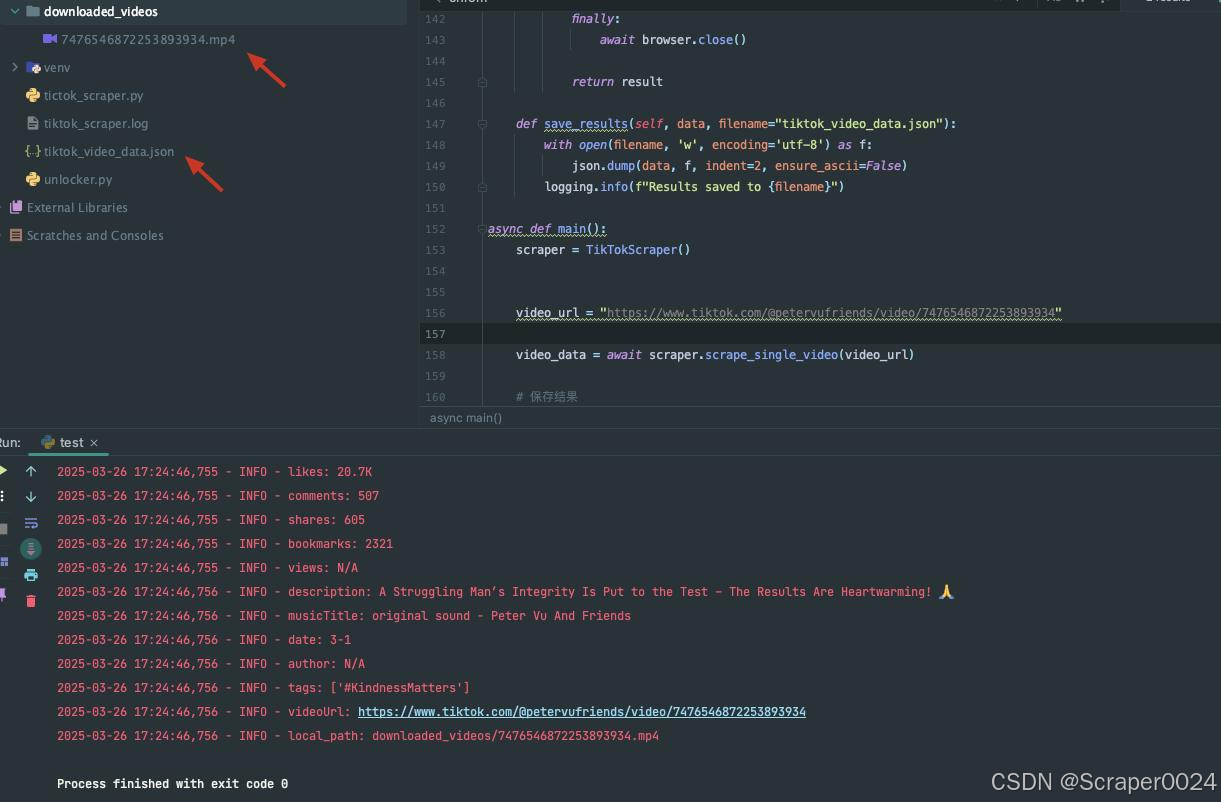Open unlocker.py in project tree

pos(78,179)
